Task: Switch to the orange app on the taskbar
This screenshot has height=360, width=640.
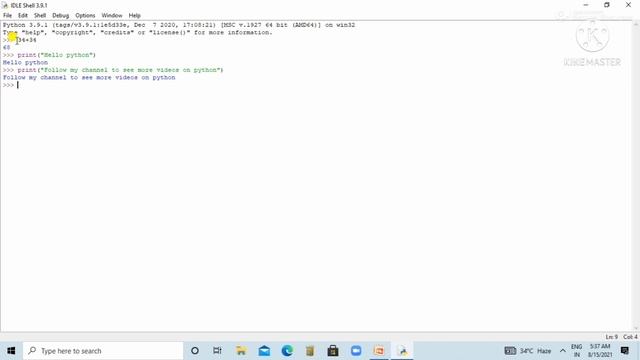Action: pos(379,351)
